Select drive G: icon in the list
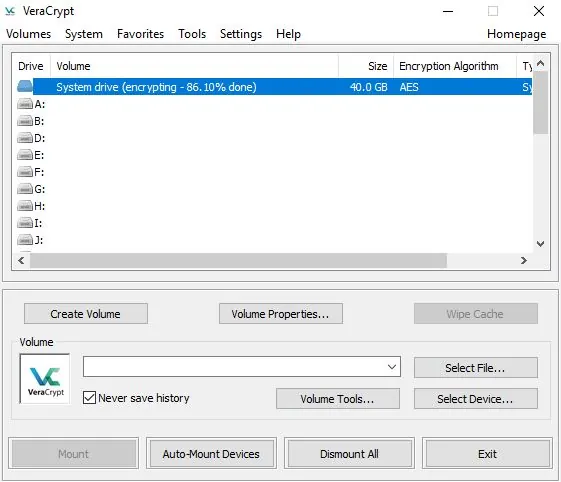The image size is (561, 482). click(x=25, y=189)
